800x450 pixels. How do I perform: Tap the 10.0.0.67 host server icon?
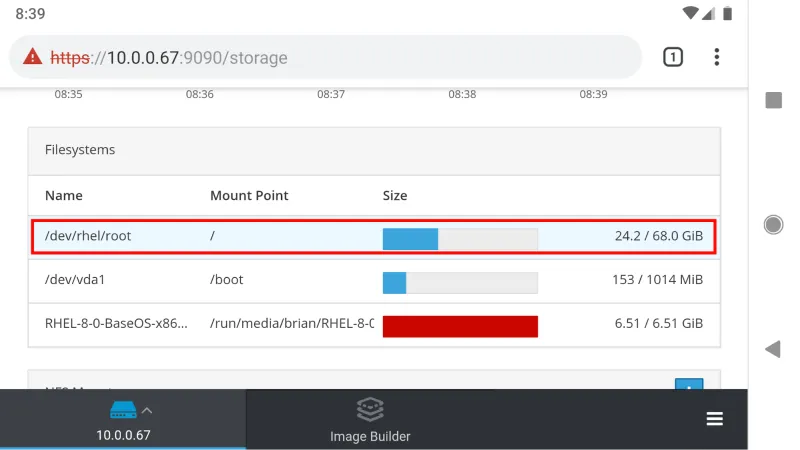pos(123,411)
